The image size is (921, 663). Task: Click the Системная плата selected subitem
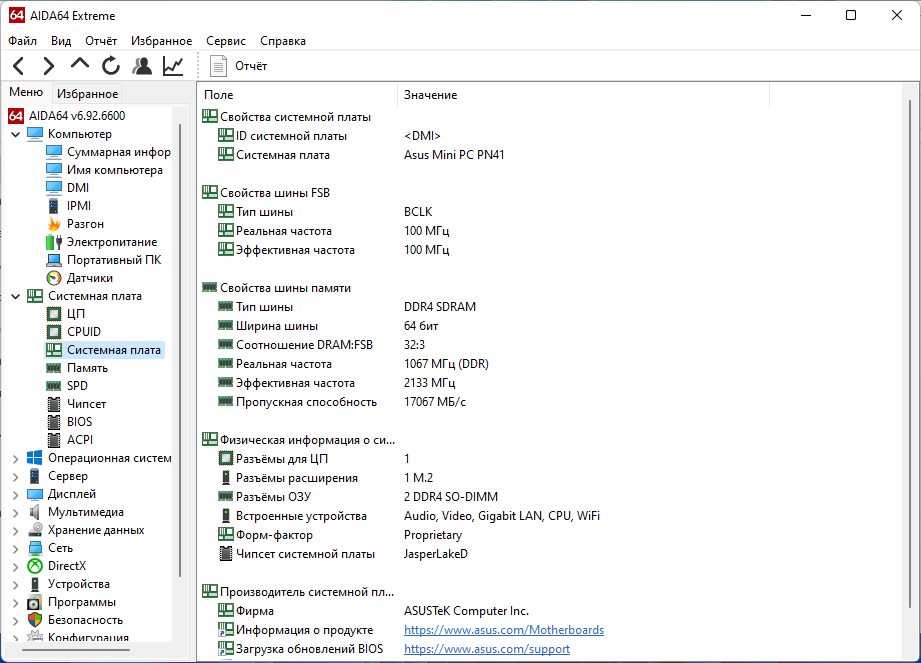[105, 350]
